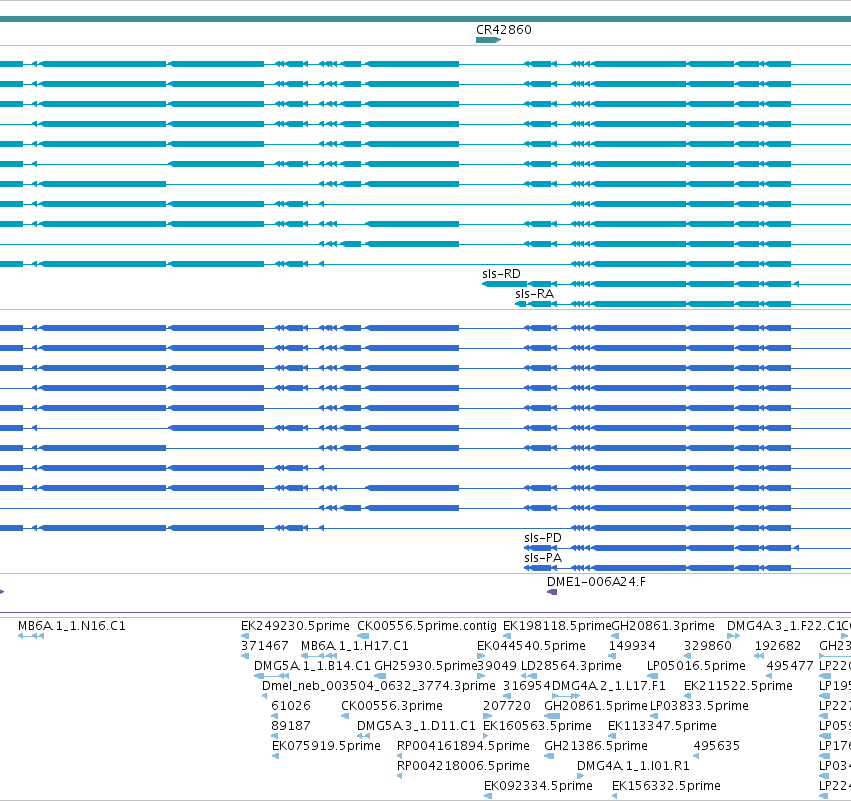Select the CK00556.5prime.contig label
The height and width of the screenshot is (801, 851).
pyautogui.click(x=427, y=626)
